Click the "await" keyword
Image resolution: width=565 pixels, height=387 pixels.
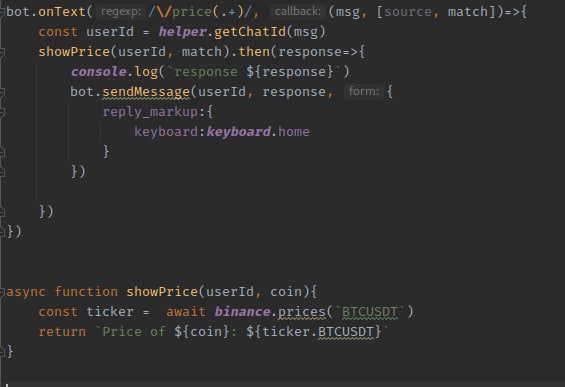point(186,312)
